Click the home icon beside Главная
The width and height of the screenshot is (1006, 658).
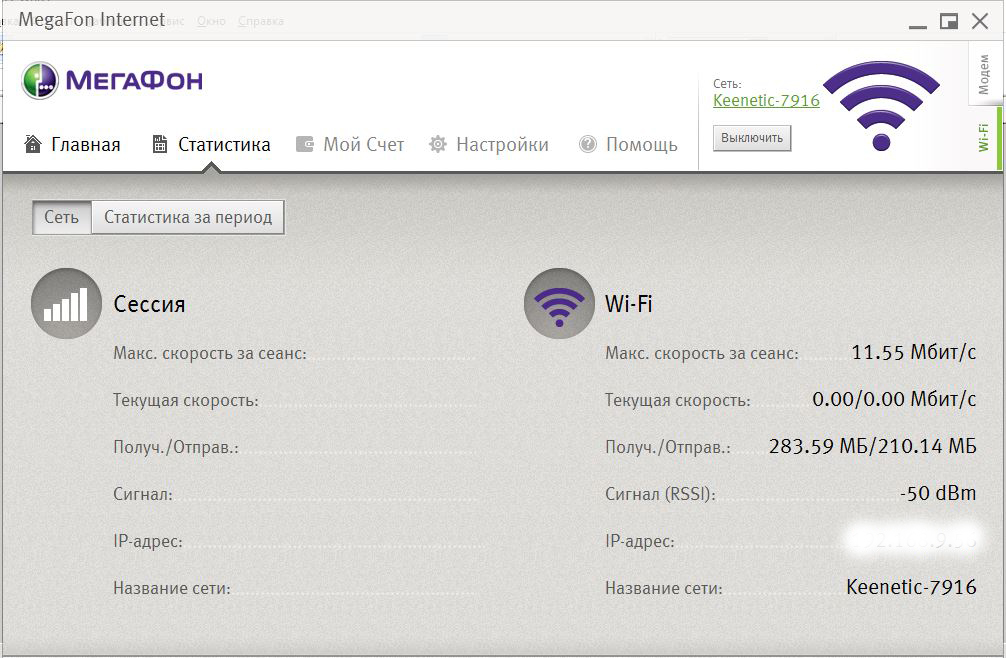coord(33,144)
